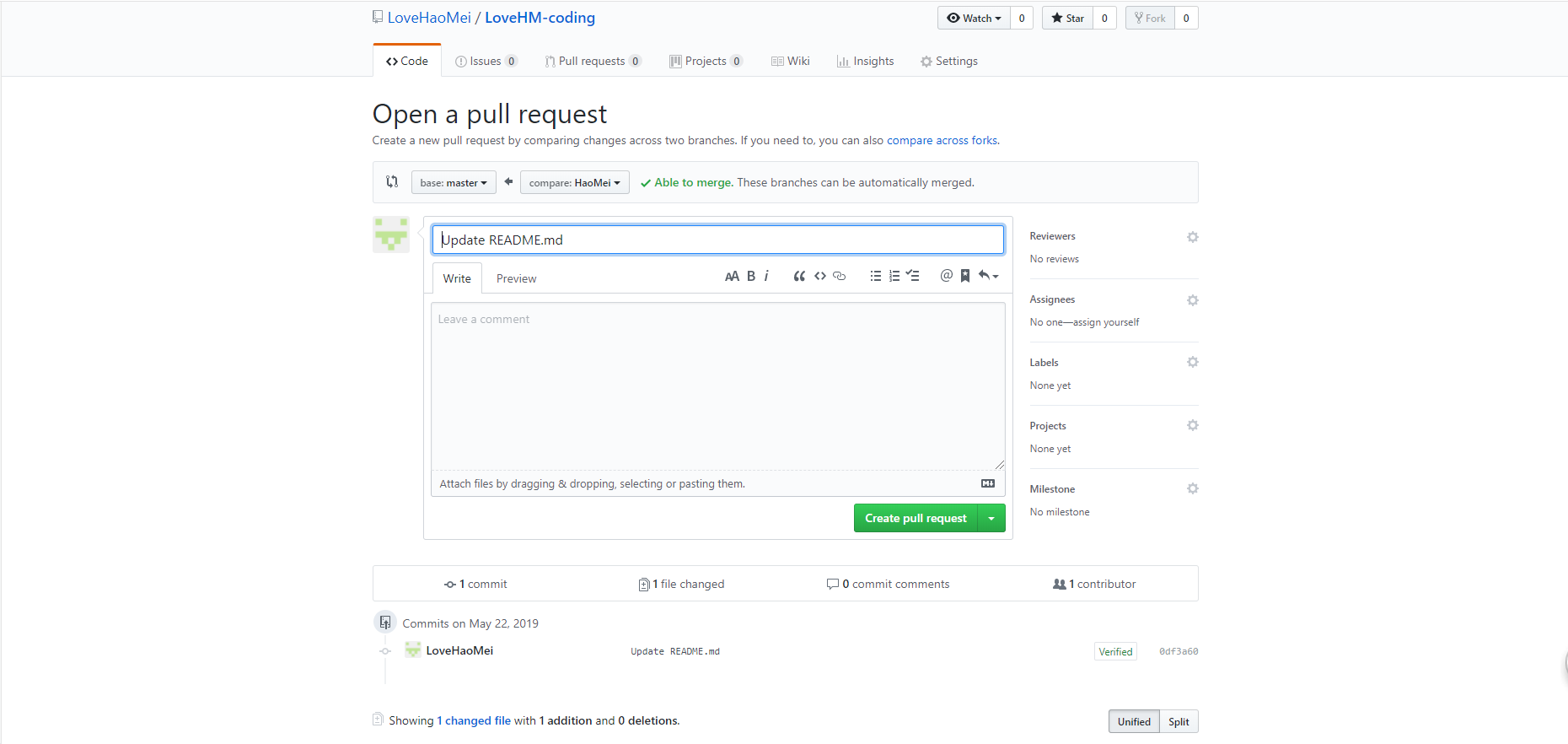Mention a user with the @ icon
The height and width of the screenshot is (744, 1568).
pyautogui.click(x=947, y=276)
